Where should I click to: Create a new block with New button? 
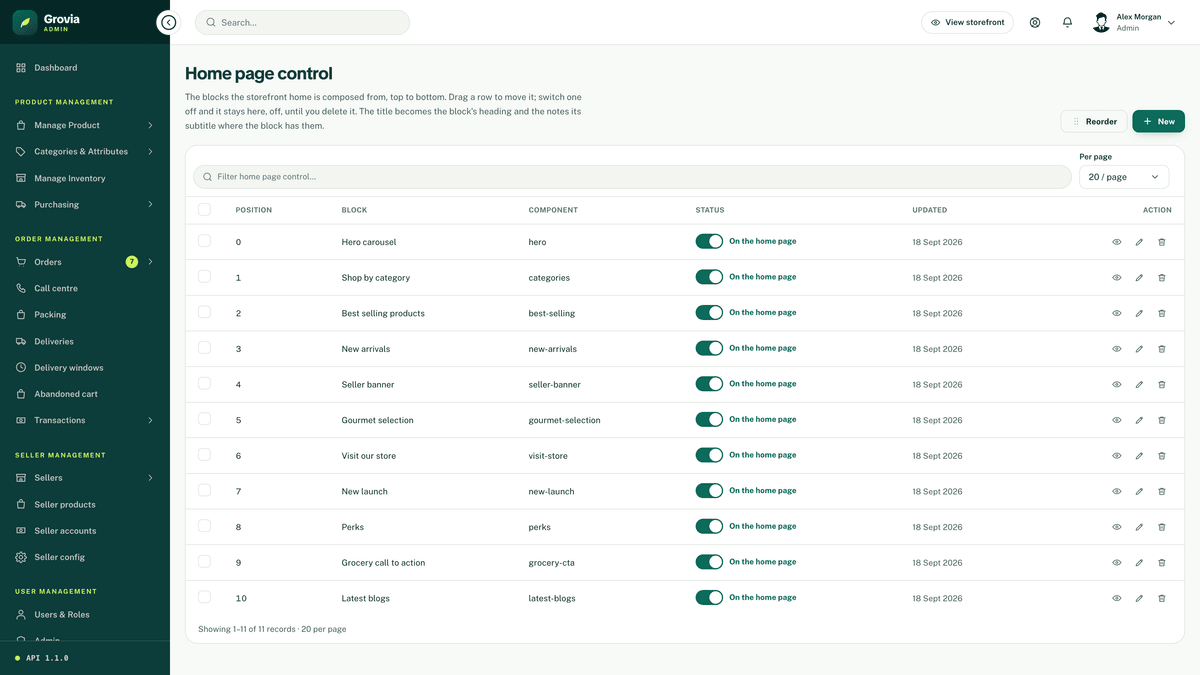(x=1158, y=122)
